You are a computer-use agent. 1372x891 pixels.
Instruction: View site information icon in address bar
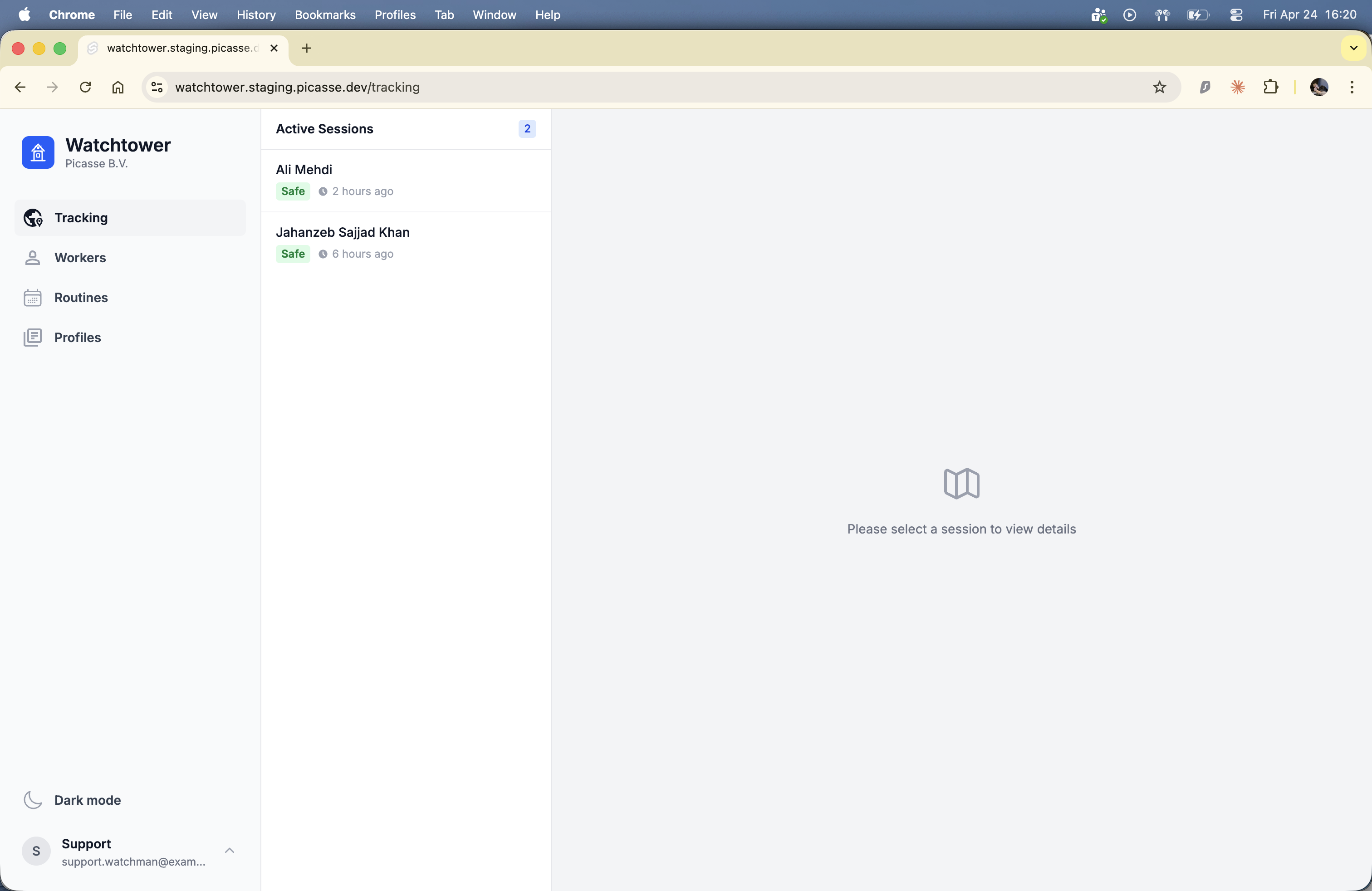[x=157, y=87]
